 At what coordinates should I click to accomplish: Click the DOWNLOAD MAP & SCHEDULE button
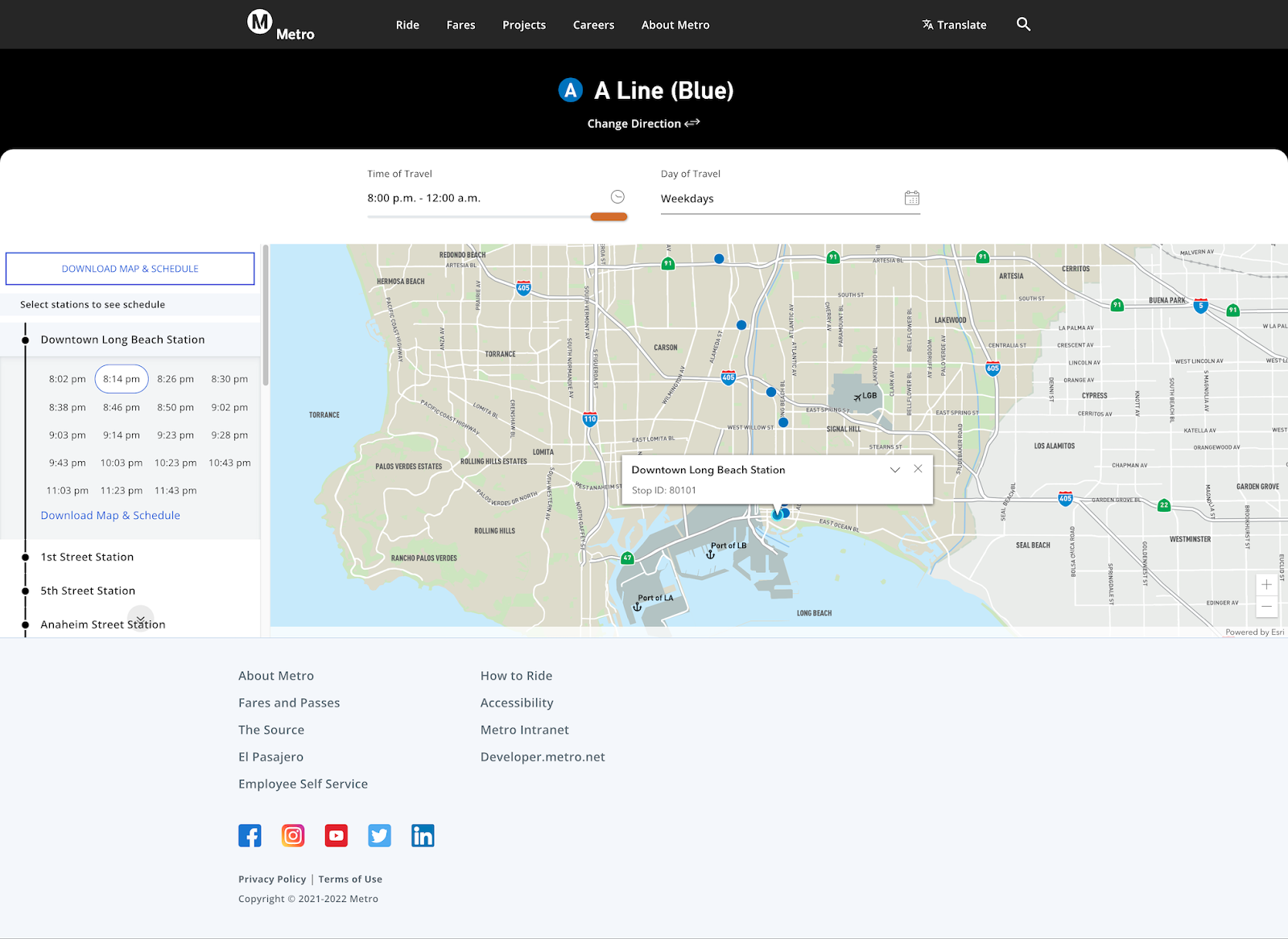[x=130, y=269]
